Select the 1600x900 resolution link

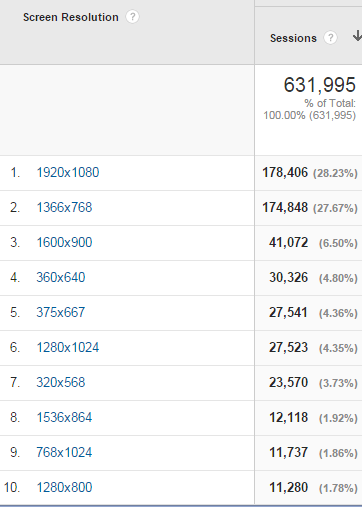pyautogui.click(x=64, y=242)
